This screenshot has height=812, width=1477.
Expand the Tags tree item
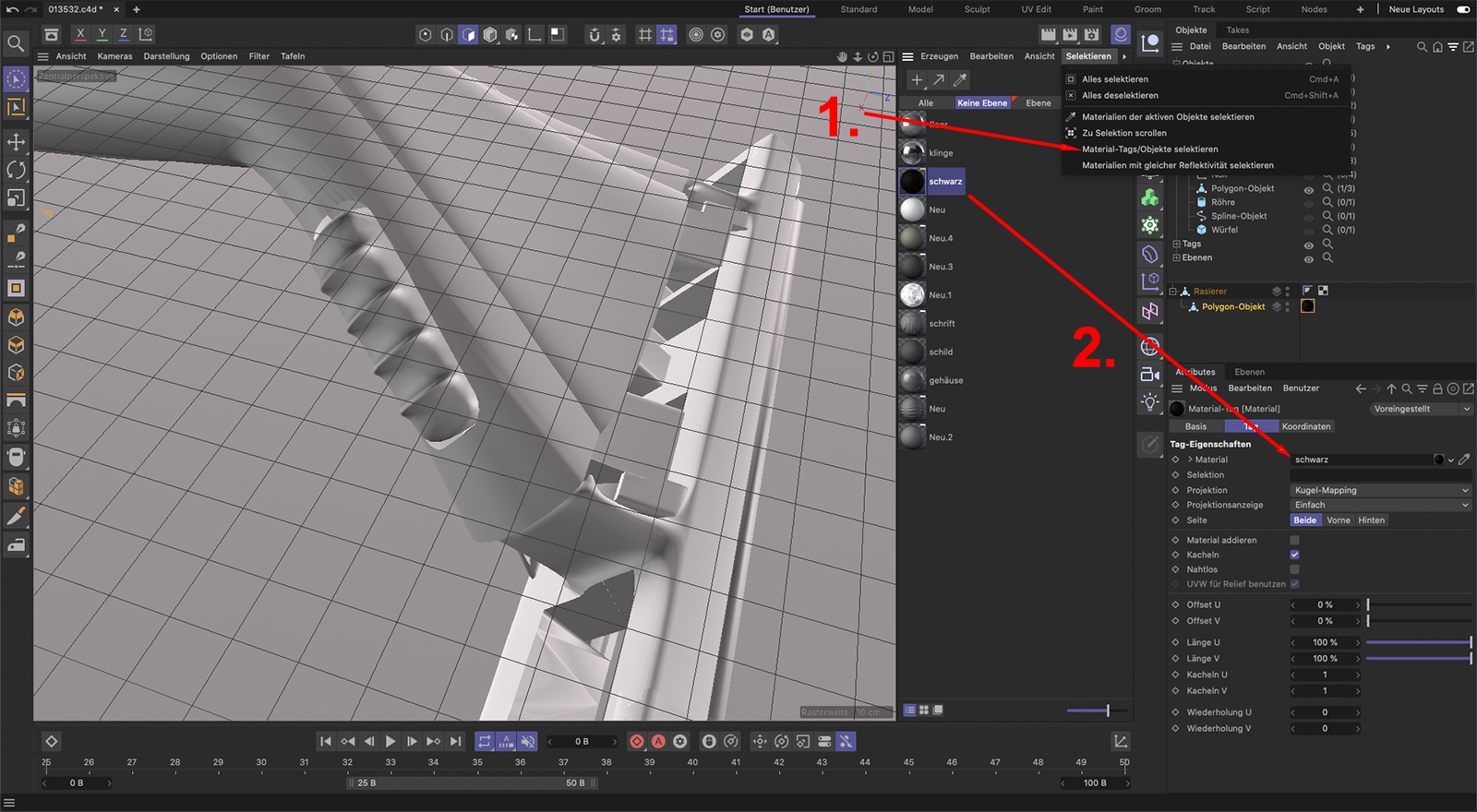pos(1176,244)
